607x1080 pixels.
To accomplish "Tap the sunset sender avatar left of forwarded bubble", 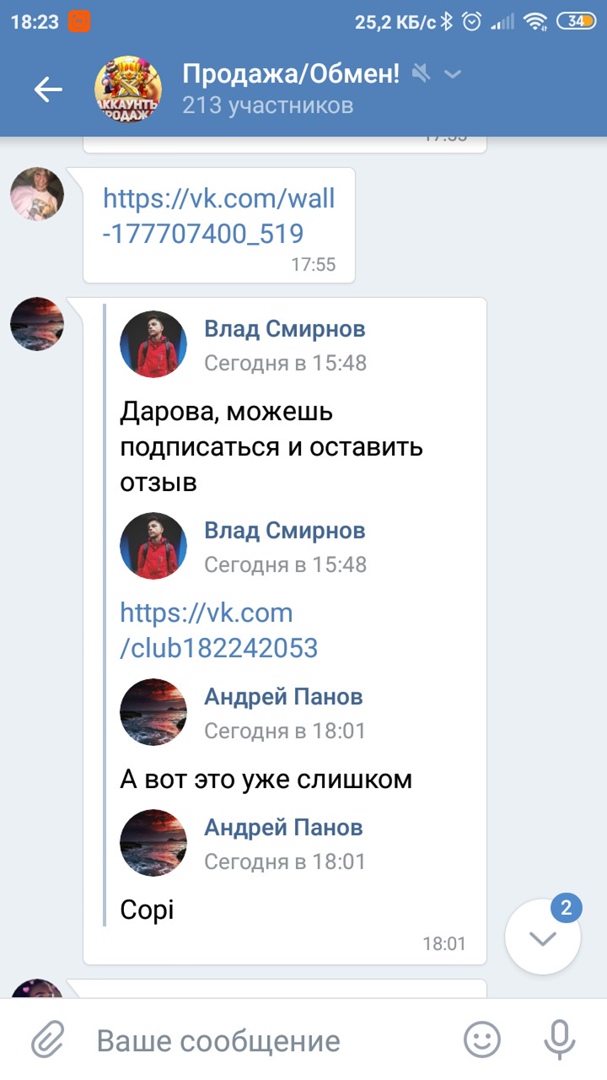I will tap(37, 324).
